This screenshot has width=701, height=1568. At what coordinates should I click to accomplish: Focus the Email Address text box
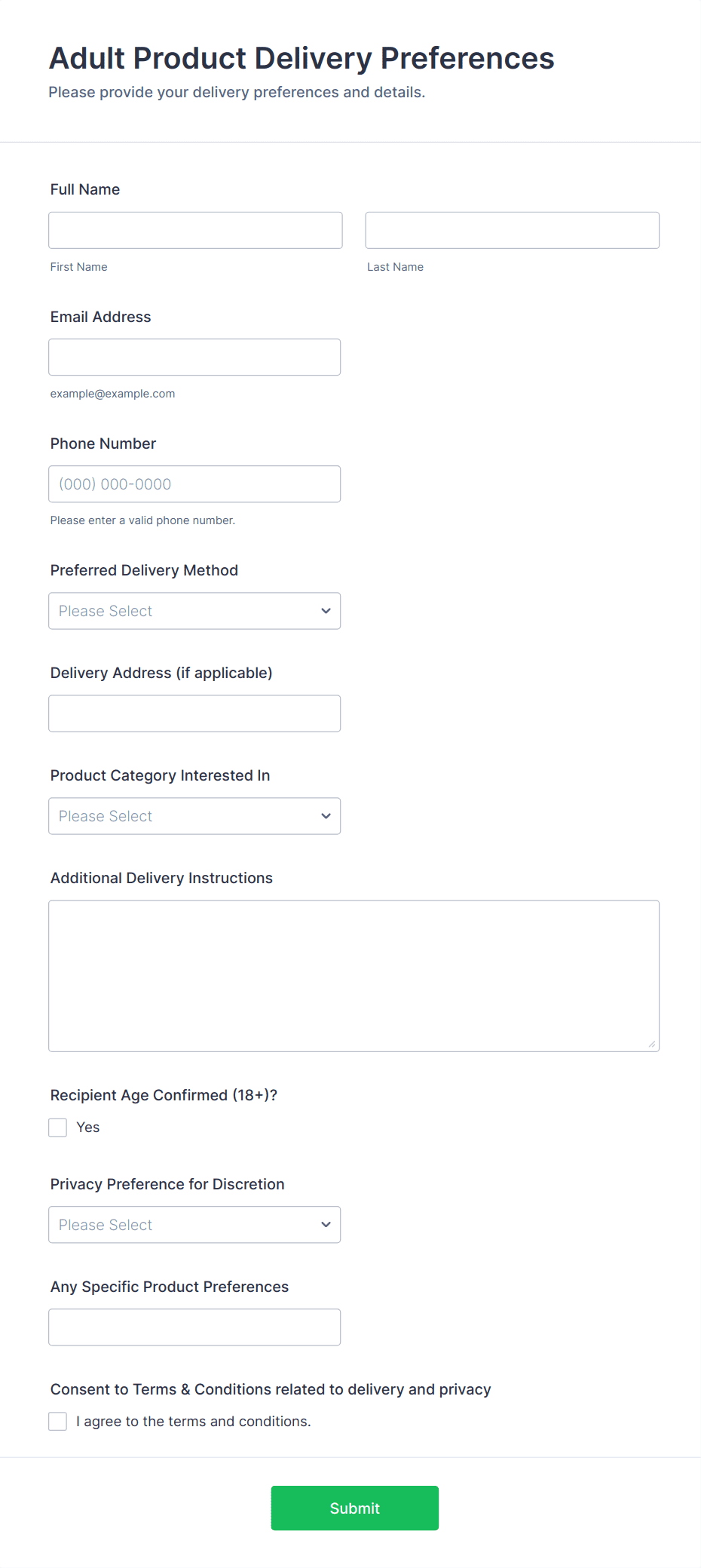(194, 357)
